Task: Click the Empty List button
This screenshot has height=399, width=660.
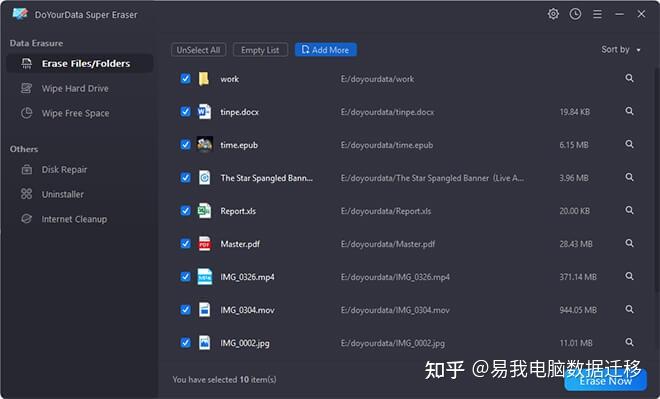Action: click(260, 50)
